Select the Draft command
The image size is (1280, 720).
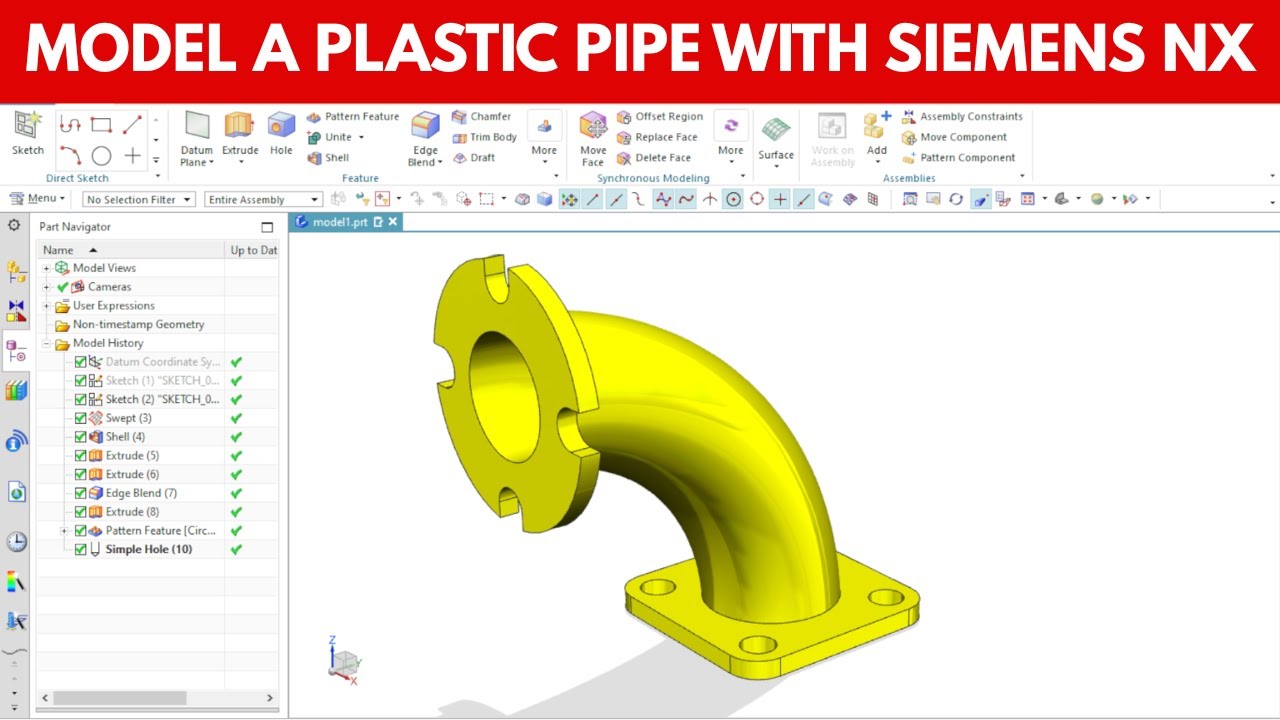[474, 158]
